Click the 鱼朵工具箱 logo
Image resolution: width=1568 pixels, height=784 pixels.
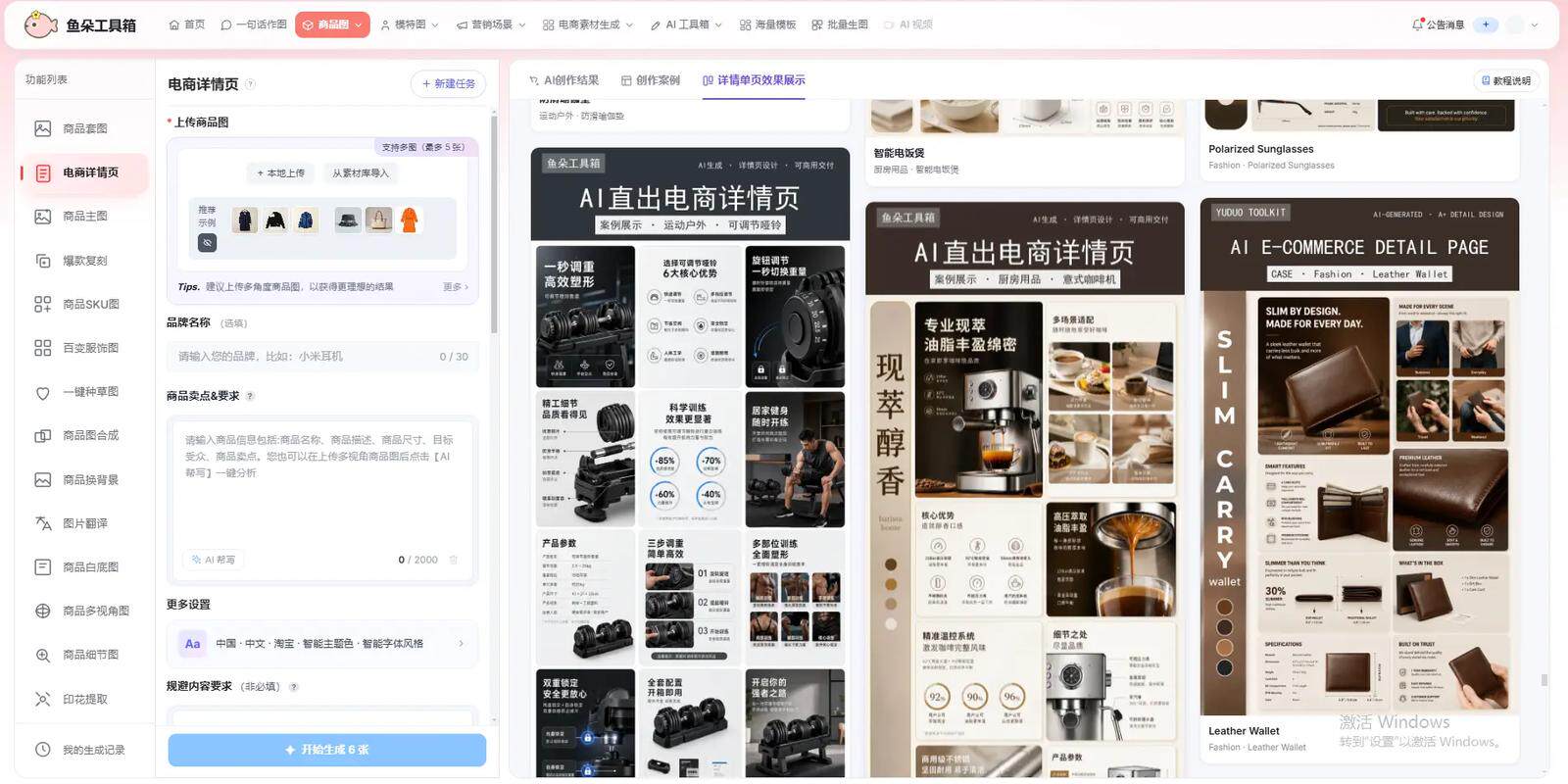(80, 24)
